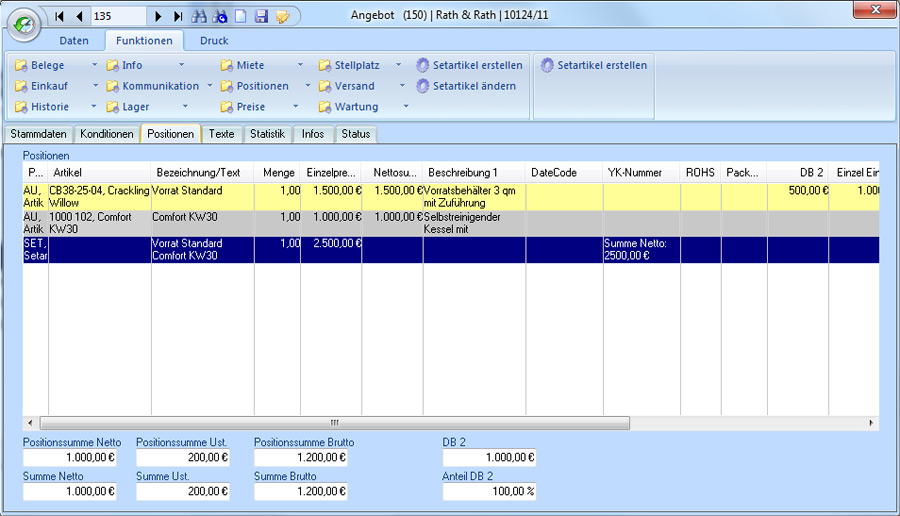Expand the Info dropdown arrow
This screenshot has height=516, width=900.
(181, 65)
